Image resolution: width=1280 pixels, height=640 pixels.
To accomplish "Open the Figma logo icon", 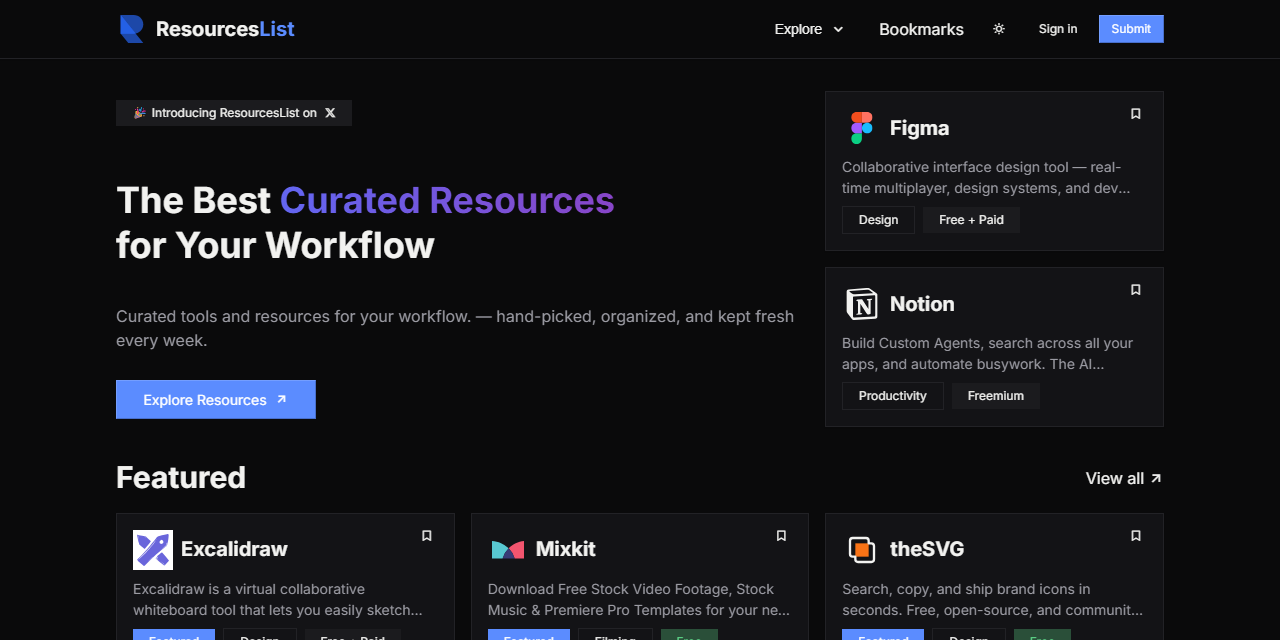I will [x=862, y=128].
